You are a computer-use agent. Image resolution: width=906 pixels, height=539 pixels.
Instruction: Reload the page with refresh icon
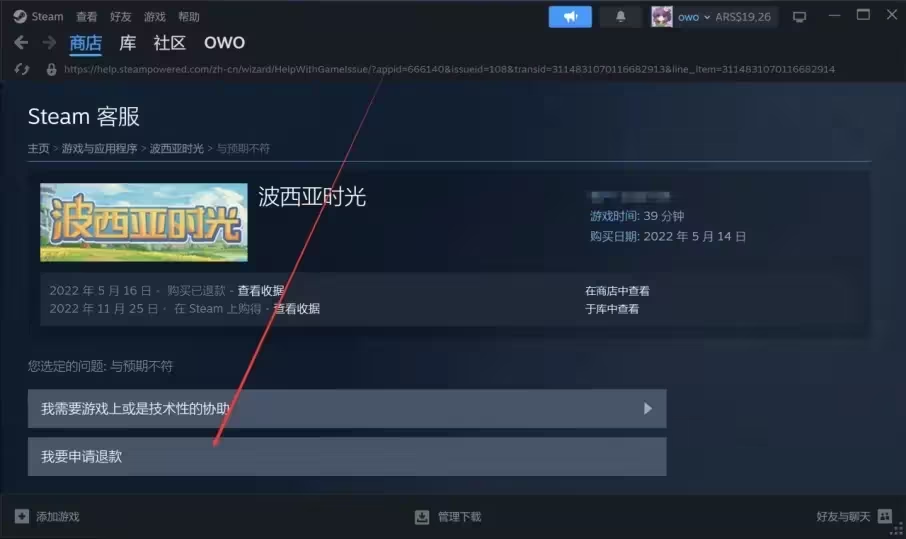[x=22, y=69]
